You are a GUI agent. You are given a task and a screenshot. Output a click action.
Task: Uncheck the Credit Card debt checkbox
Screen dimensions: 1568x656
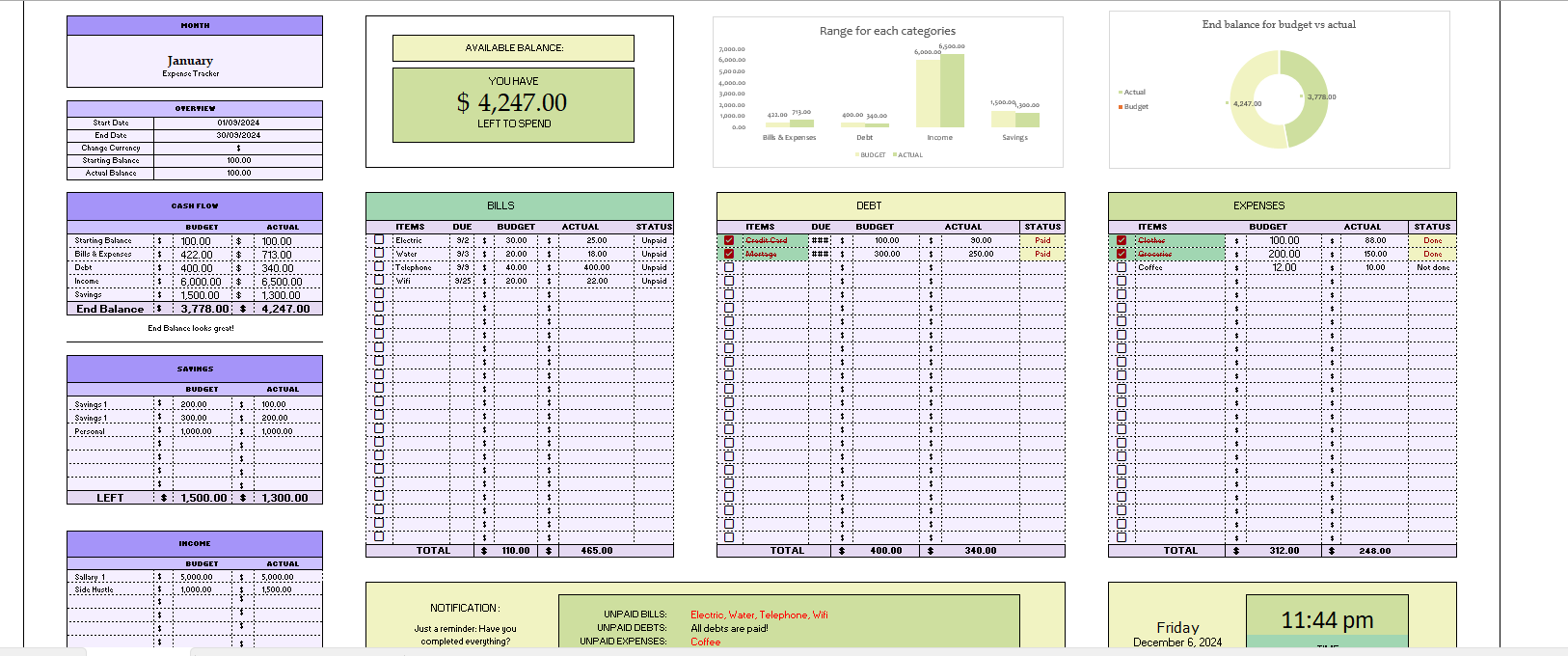pyautogui.click(x=729, y=240)
